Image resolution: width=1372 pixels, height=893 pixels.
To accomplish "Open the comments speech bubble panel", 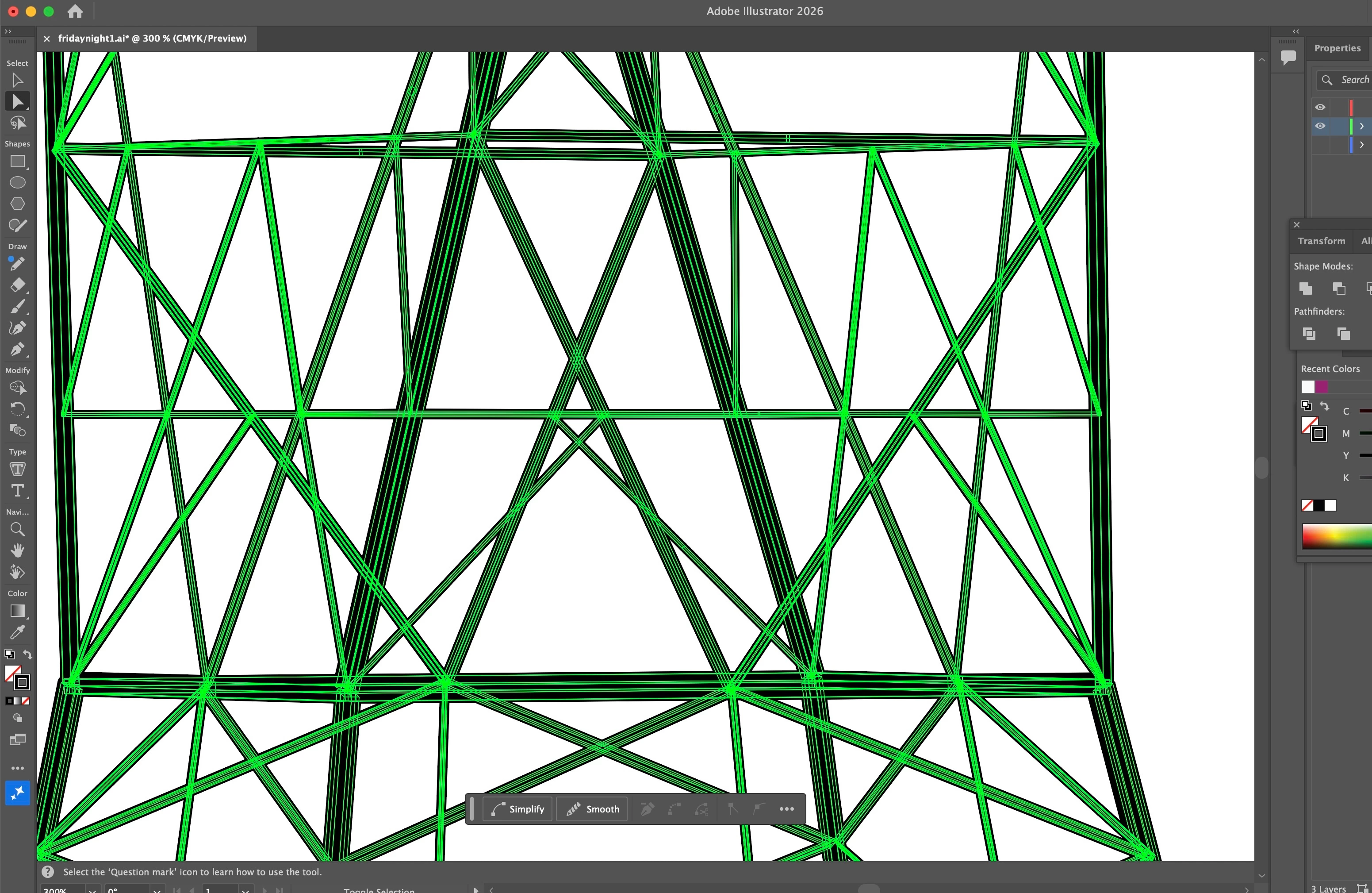I will (x=1288, y=57).
